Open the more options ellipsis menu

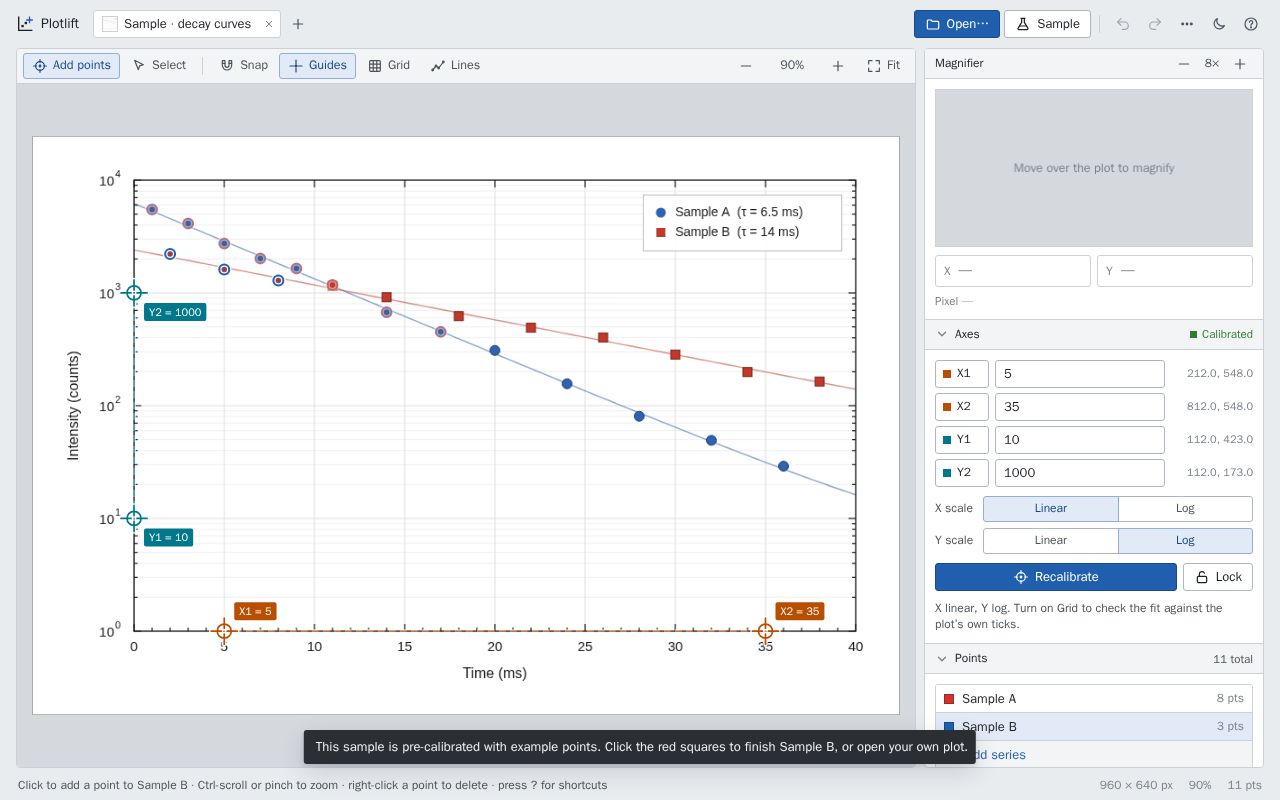[1187, 24]
